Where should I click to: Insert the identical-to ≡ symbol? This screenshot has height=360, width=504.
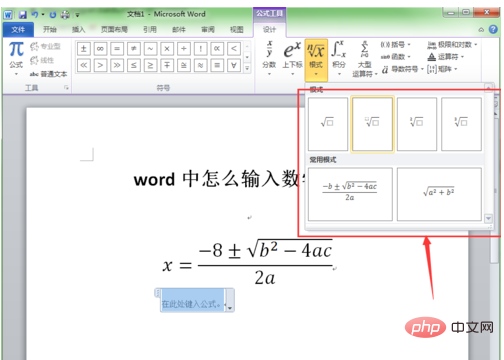tap(217, 65)
